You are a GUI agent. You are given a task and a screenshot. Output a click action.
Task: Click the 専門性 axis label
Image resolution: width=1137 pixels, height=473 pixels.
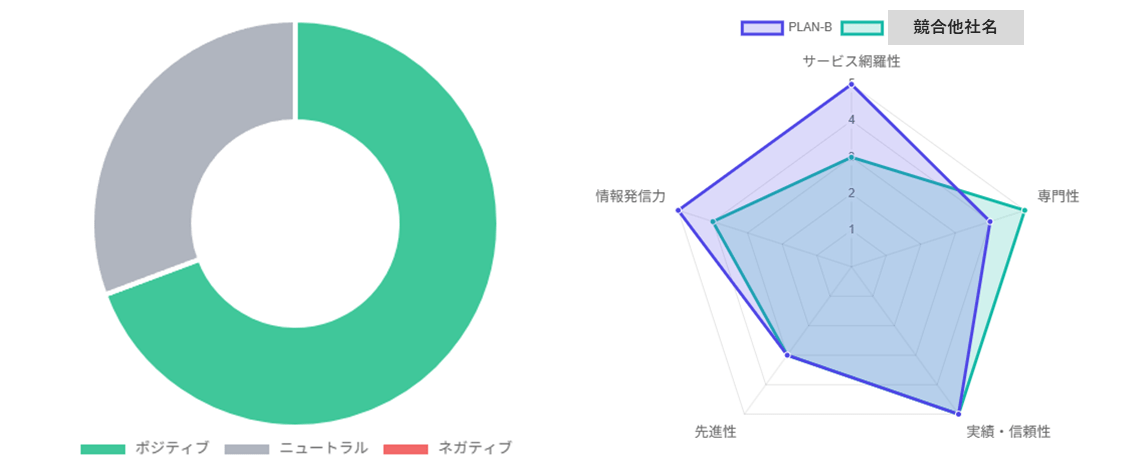pyautogui.click(x=1058, y=196)
